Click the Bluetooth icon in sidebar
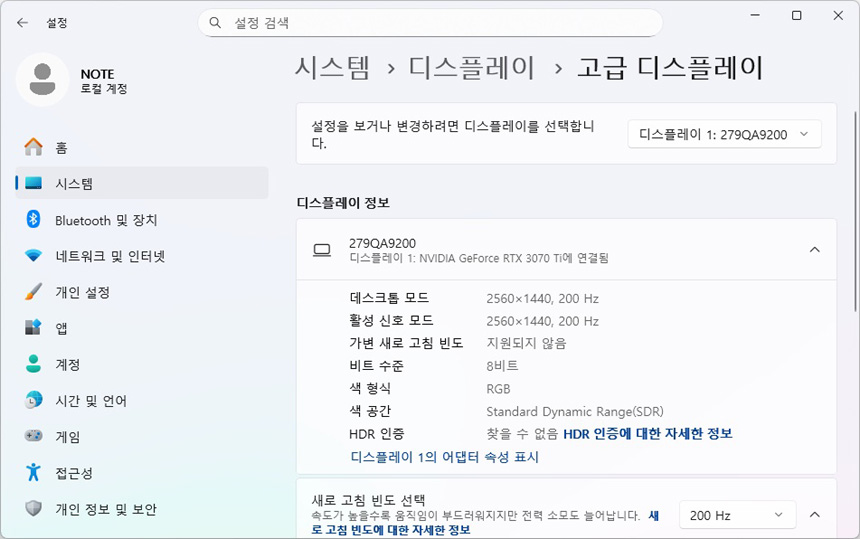This screenshot has width=860, height=539. (34, 220)
